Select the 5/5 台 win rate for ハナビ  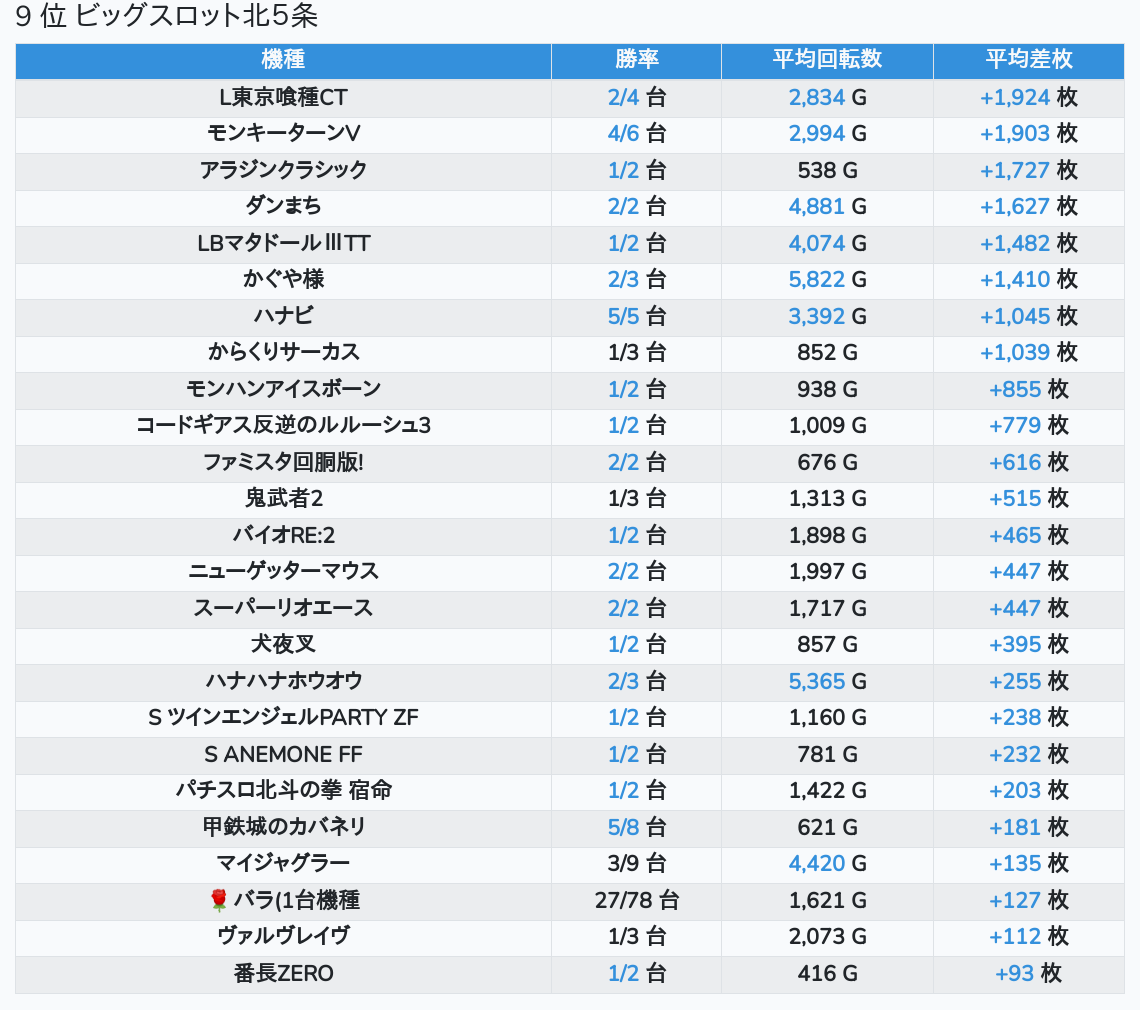(x=637, y=316)
